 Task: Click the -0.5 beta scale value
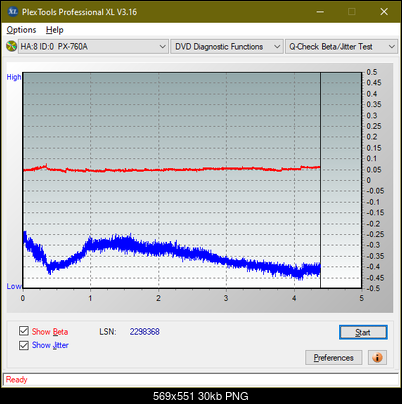[373, 288]
